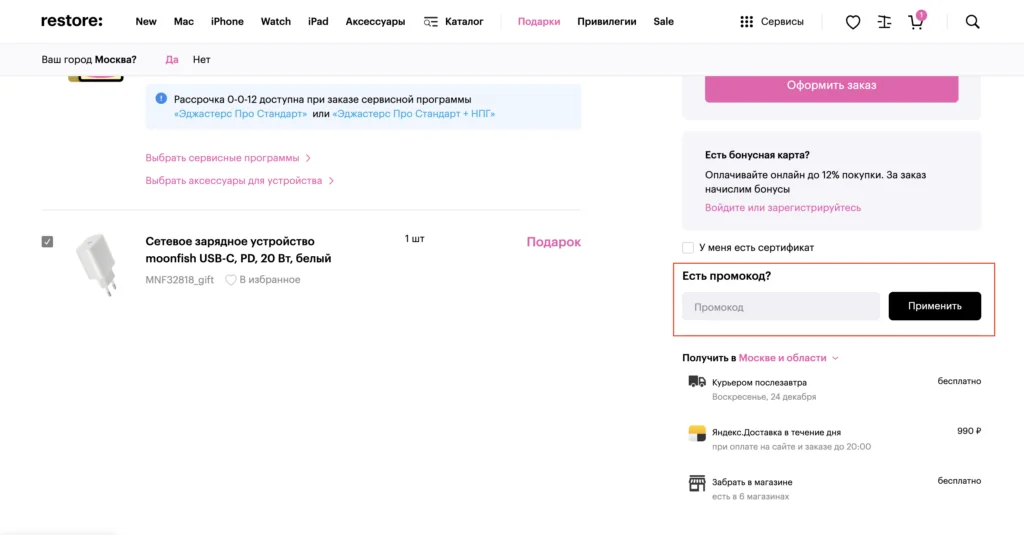Click the Оформить заказ button
Viewport: 1024px width, 535px height.
click(831, 88)
